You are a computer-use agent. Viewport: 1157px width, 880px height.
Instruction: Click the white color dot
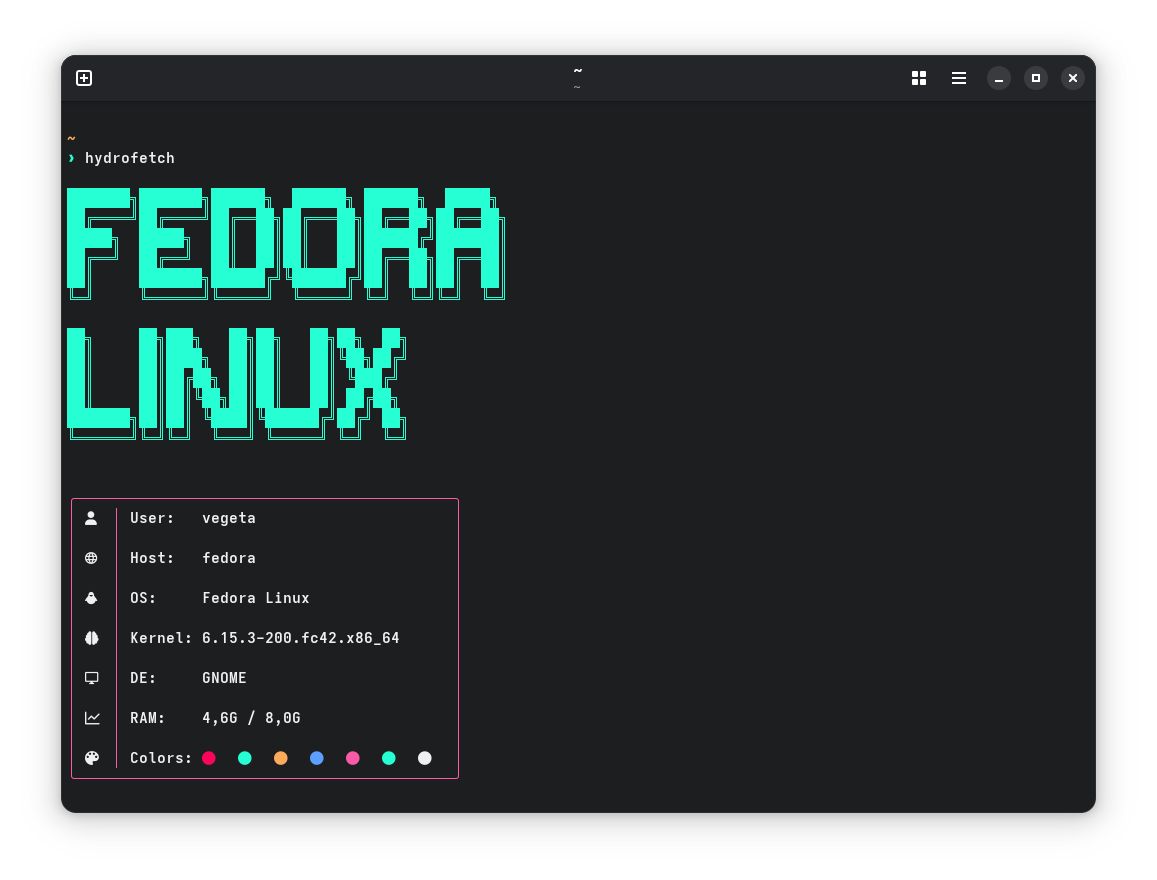click(424, 758)
